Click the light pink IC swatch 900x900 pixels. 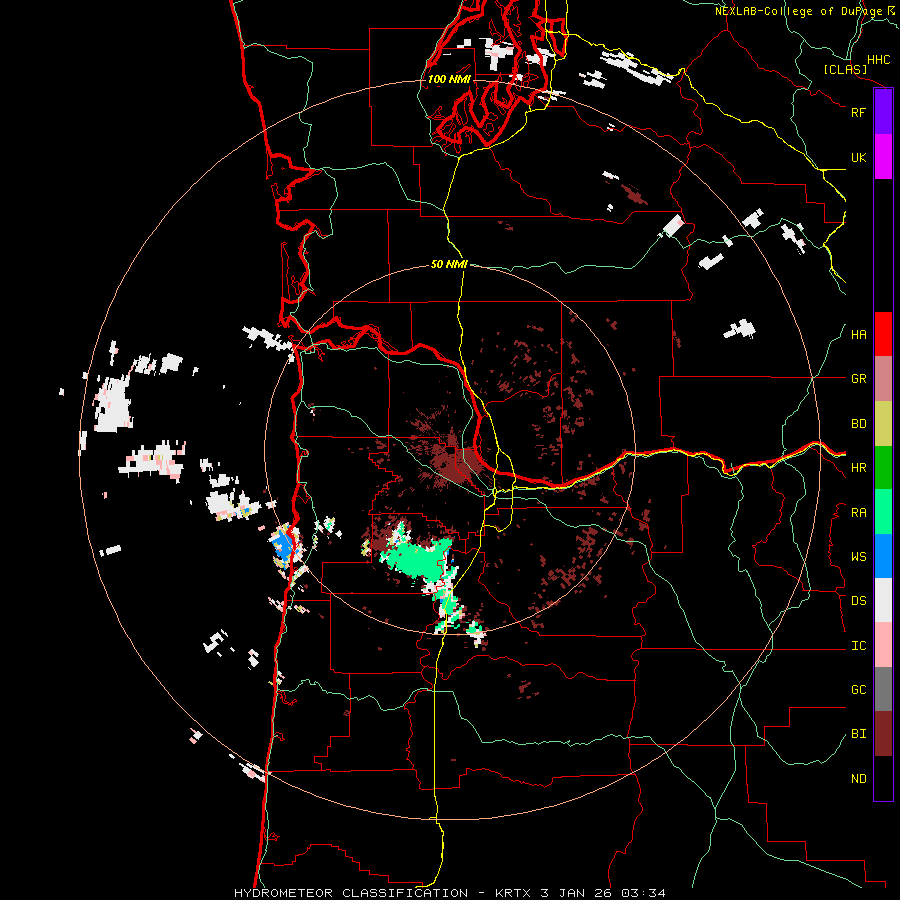[x=883, y=645]
